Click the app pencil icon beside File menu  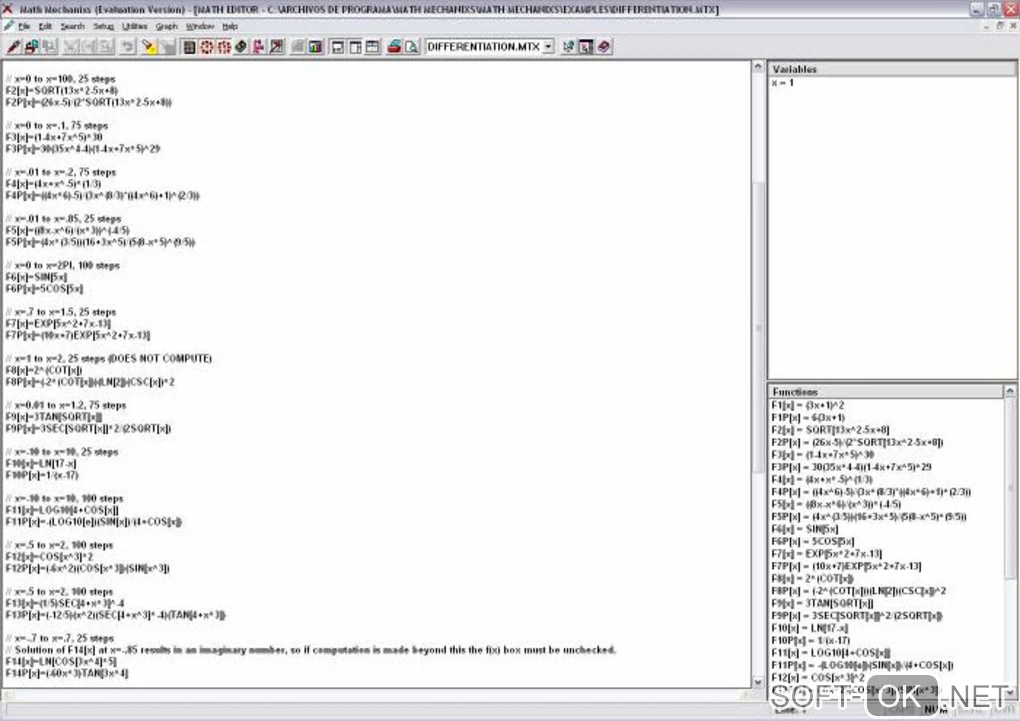[x=8, y=26]
